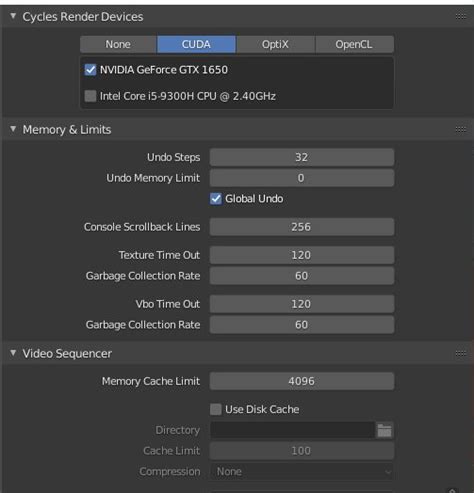474x493 pixels.
Task: Choose the None render device option
Action: click(118, 44)
